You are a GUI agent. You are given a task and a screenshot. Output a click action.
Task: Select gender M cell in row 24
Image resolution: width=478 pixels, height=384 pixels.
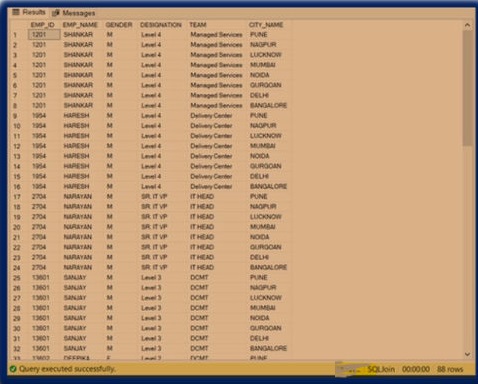(110, 267)
